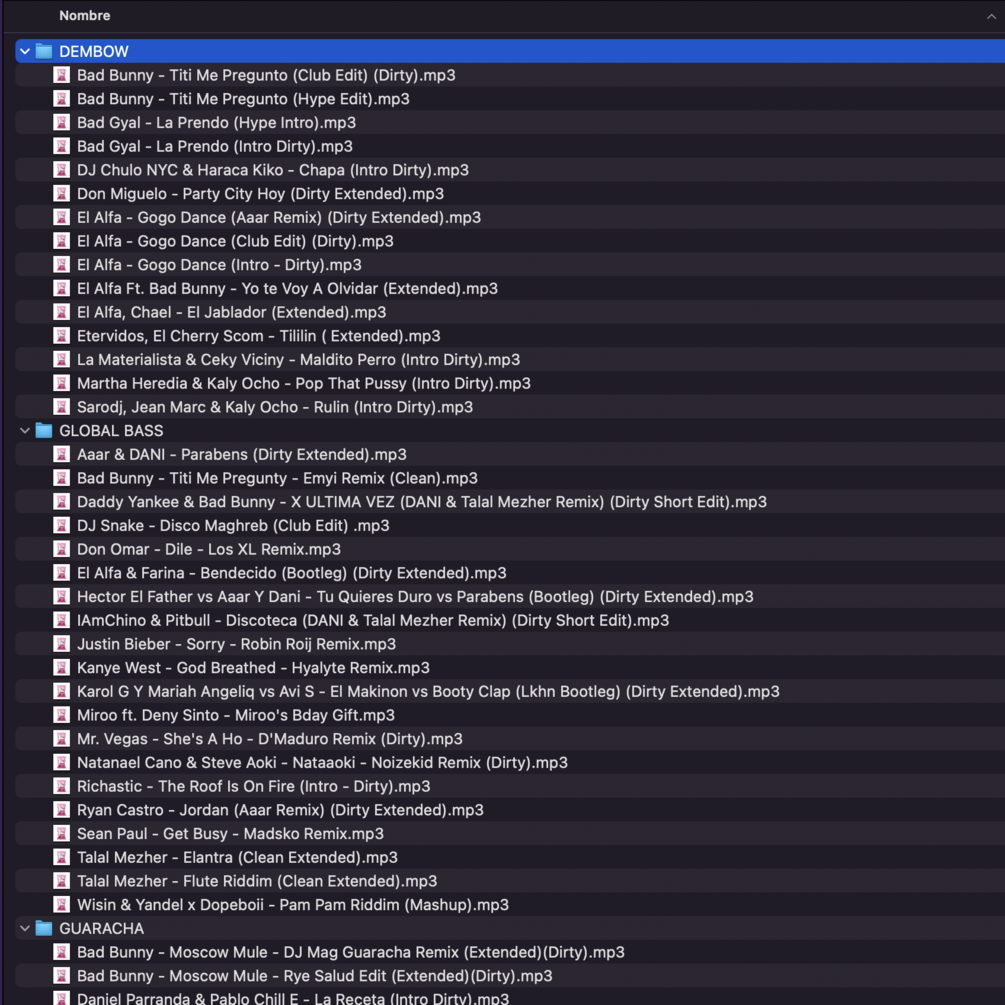Select file Richastic - The Roof Is On Fire
The height and width of the screenshot is (1005, 1005).
pos(254,786)
